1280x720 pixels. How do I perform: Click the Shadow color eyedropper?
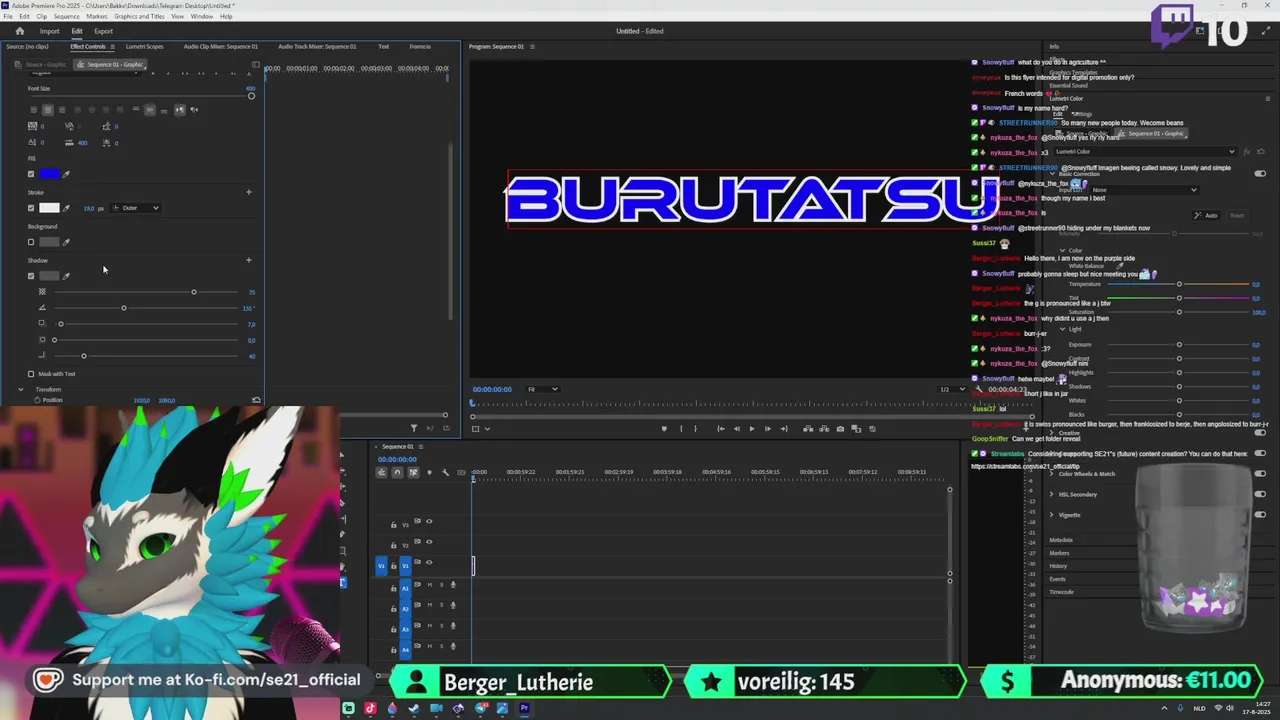click(67, 276)
